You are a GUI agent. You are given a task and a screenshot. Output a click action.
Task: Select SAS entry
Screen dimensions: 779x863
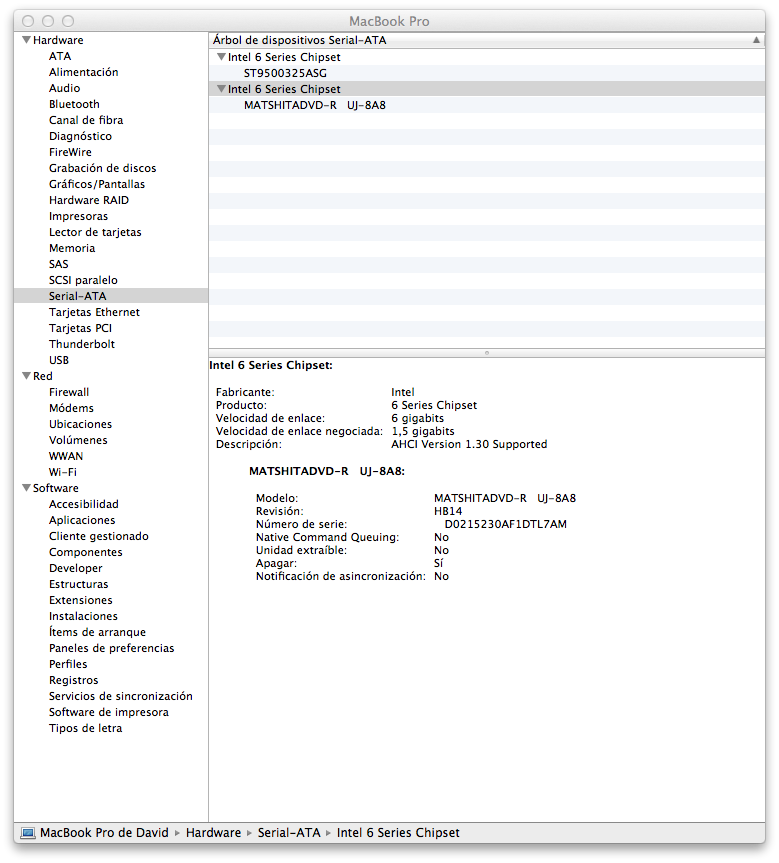coord(59,264)
